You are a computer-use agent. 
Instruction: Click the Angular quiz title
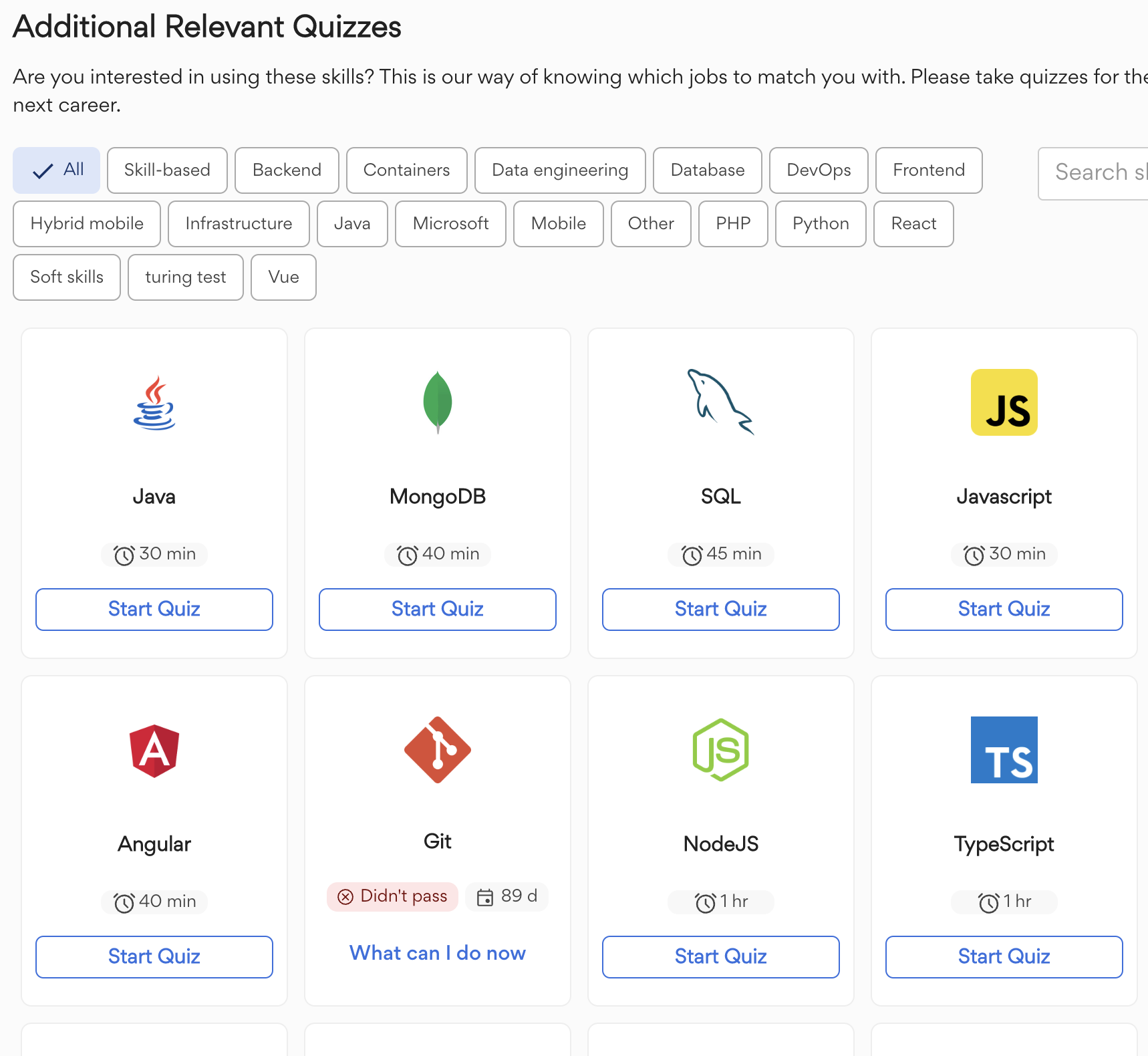[154, 844]
